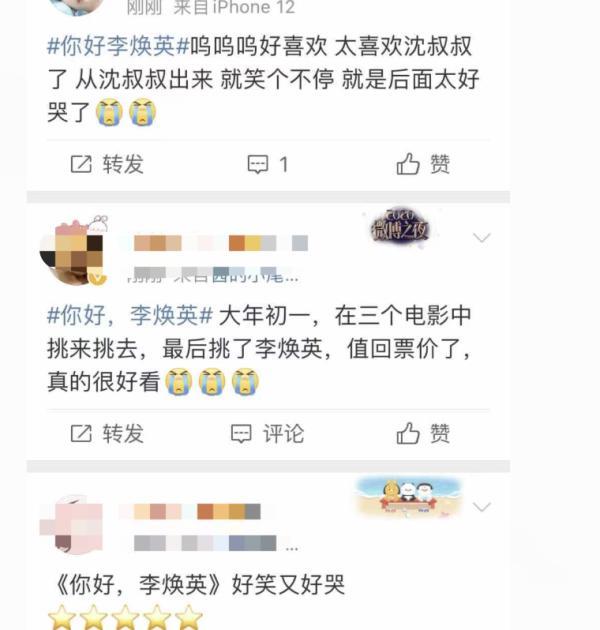This screenshot has height=630, width=600.
Task: Open comment icon on second post
Action: (241, 434)
